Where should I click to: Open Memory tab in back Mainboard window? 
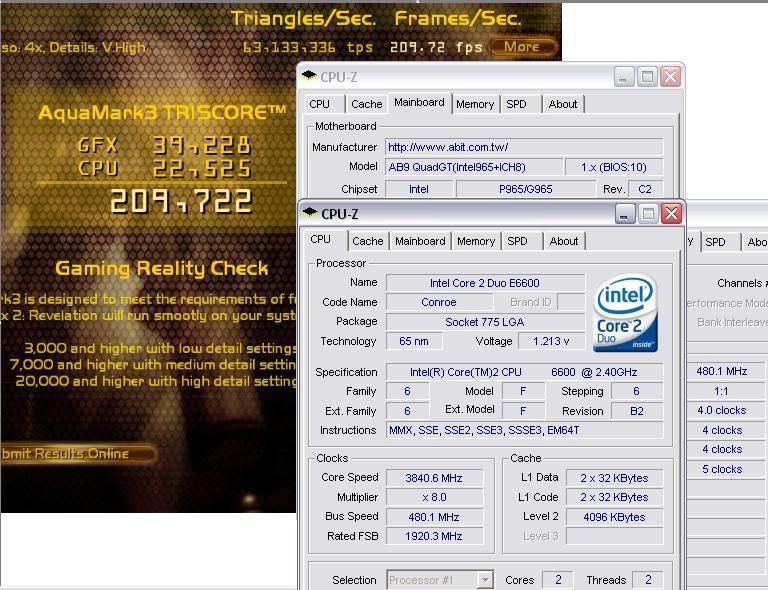coord(475,104)
